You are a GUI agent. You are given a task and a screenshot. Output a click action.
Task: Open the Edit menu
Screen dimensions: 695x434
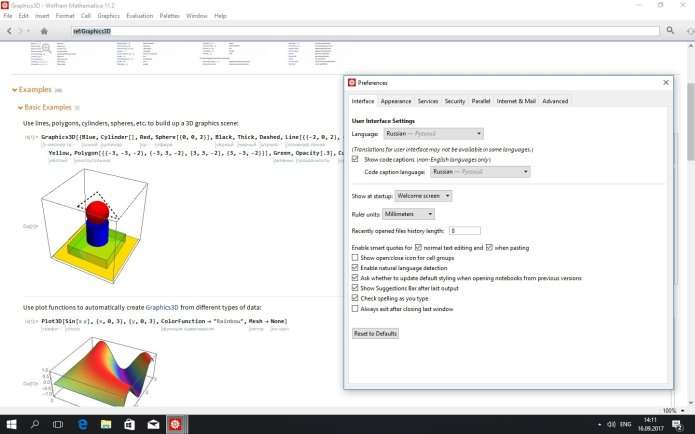coord(23,16)
